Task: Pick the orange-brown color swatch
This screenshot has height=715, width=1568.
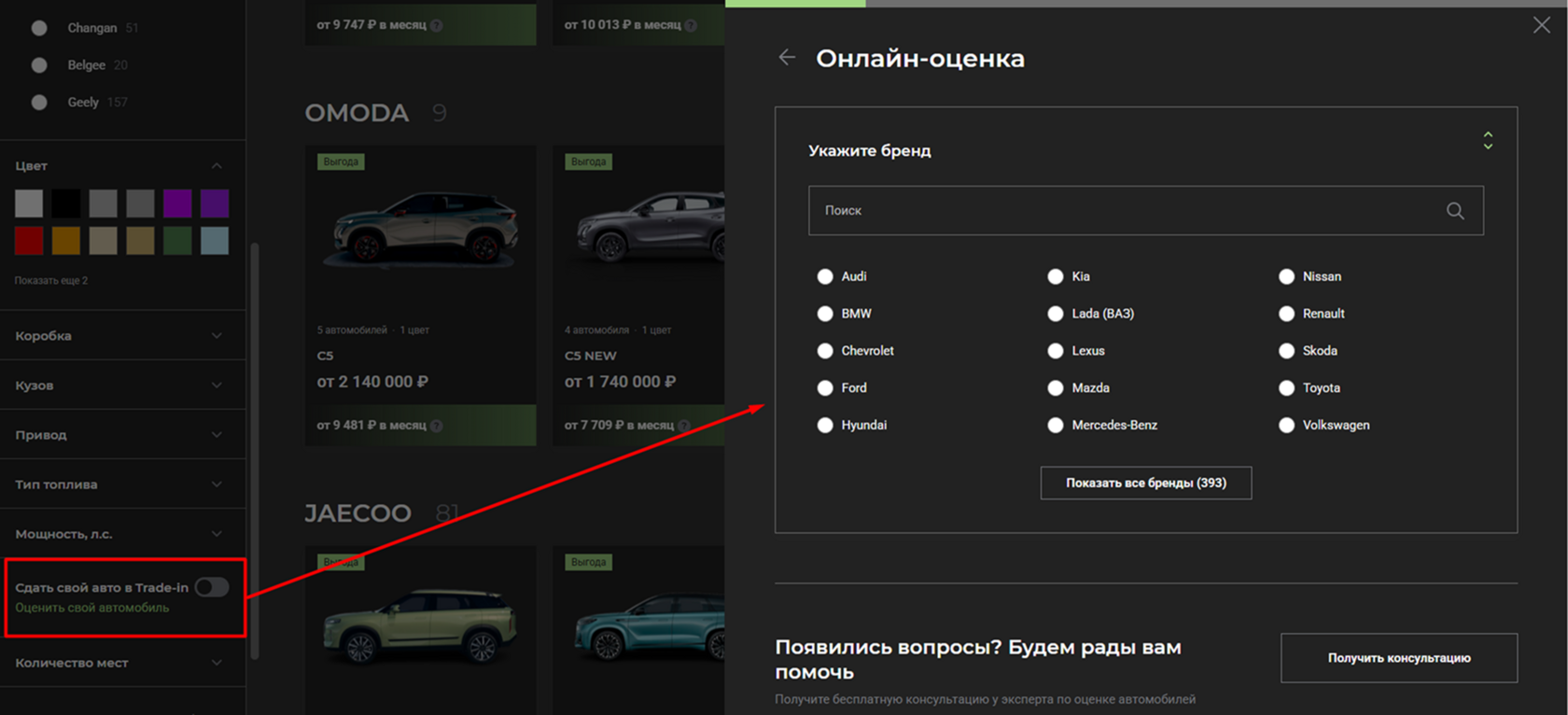Action: point(66,241)
